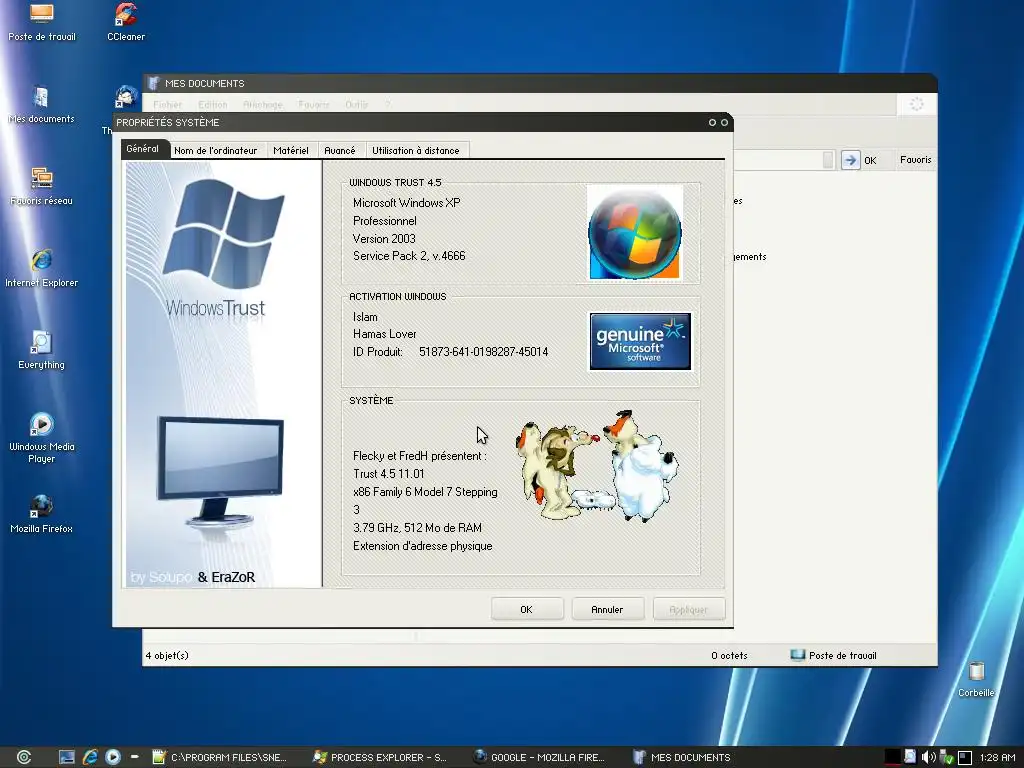
Task: Click the go arrow in Mes Documents window
Action: (850, 160)
